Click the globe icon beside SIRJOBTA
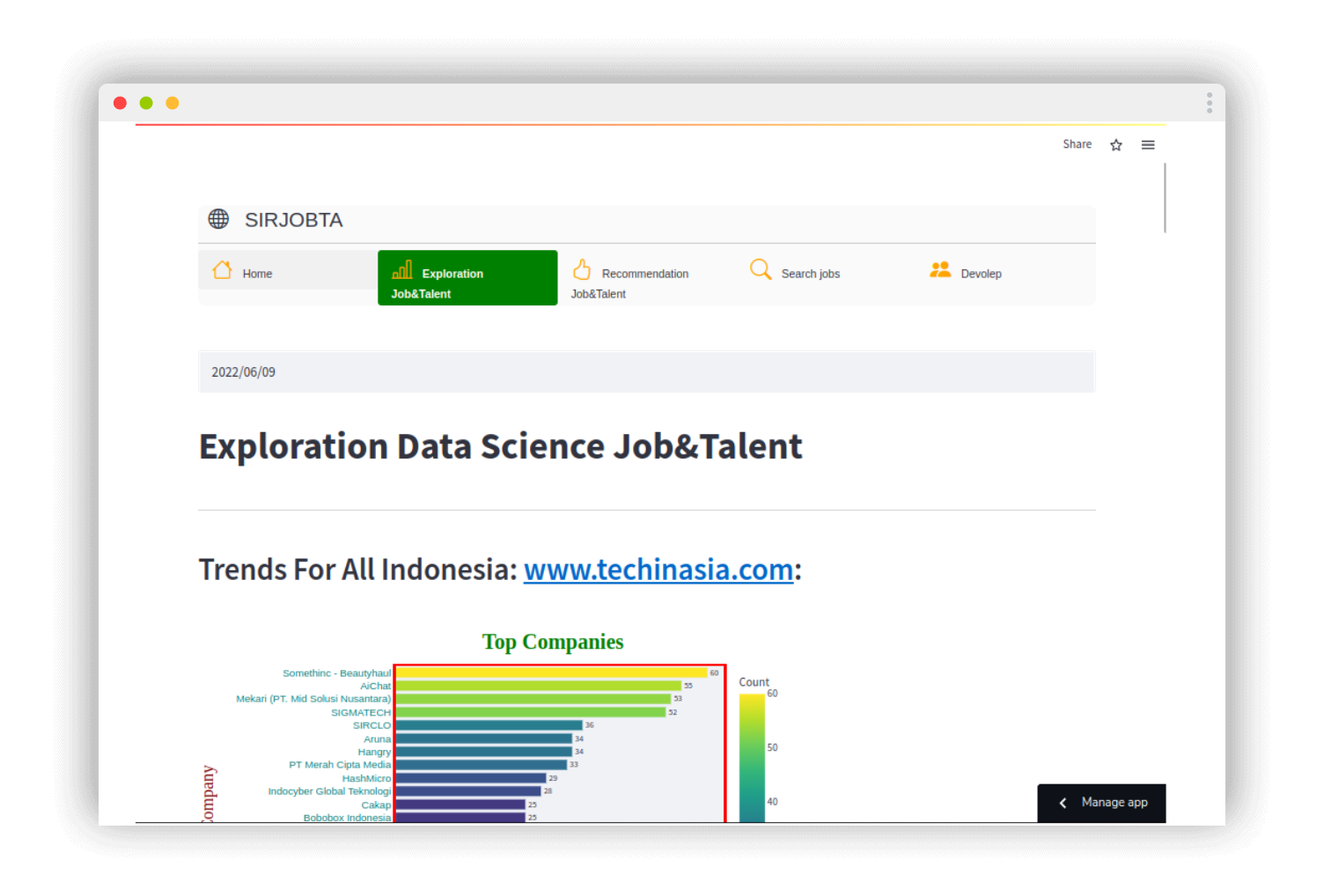Viewport: 1324px width, 896px height. tap(218, 218)
